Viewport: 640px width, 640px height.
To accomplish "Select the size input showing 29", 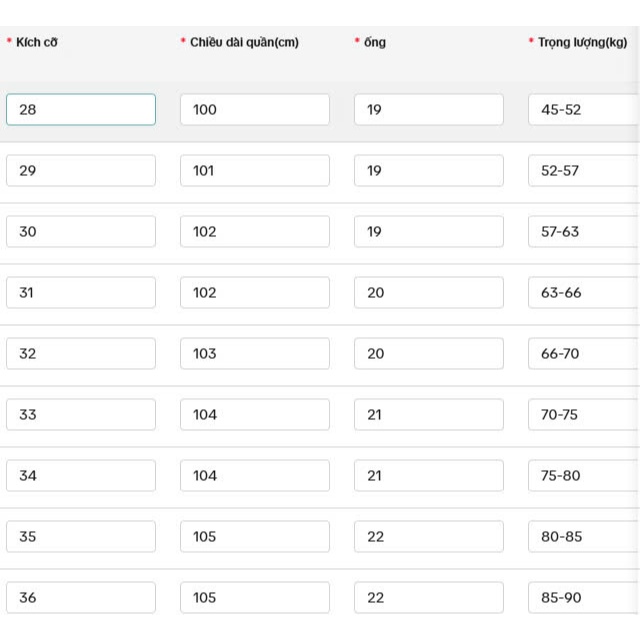I will [80, 170].
